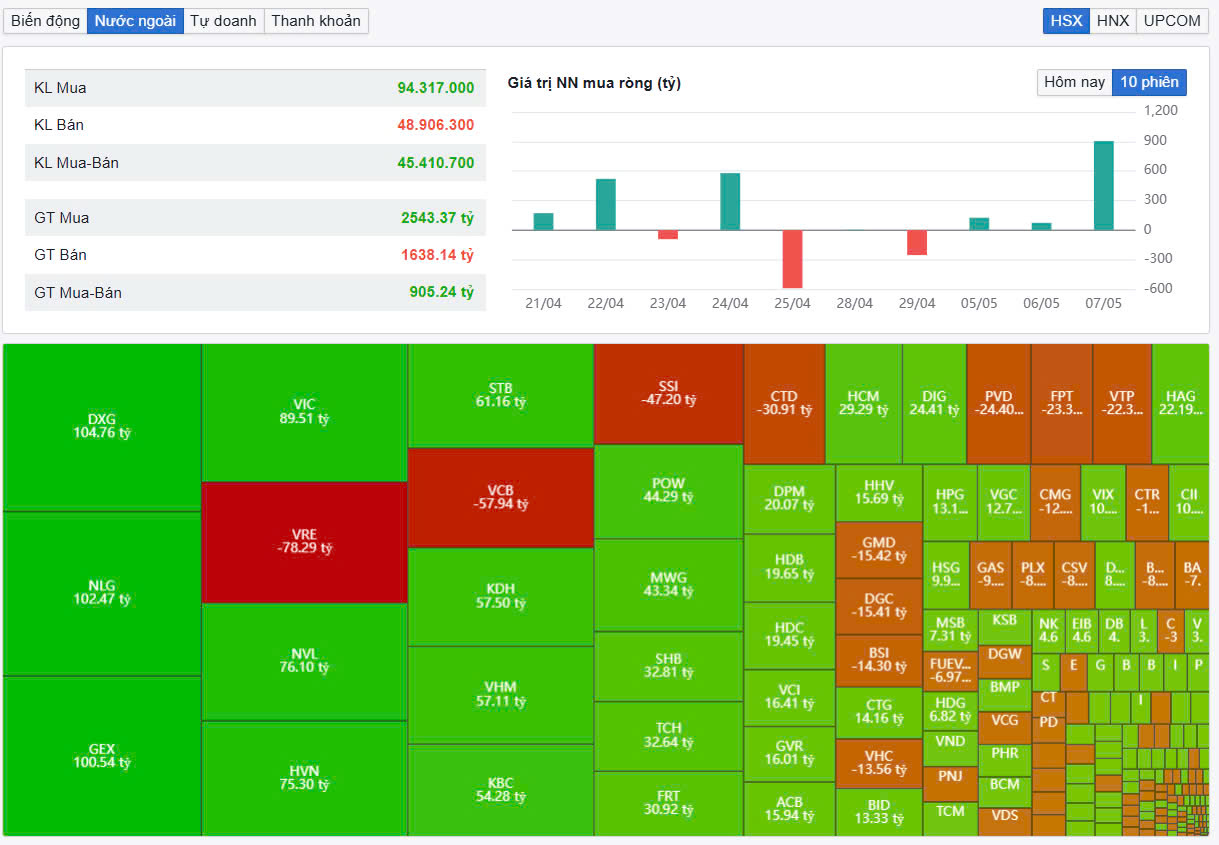Image resolution: width=1219 pixels, height=845 pixels.
Task: Open the PVD tile
Action: [x=998, y=404]
